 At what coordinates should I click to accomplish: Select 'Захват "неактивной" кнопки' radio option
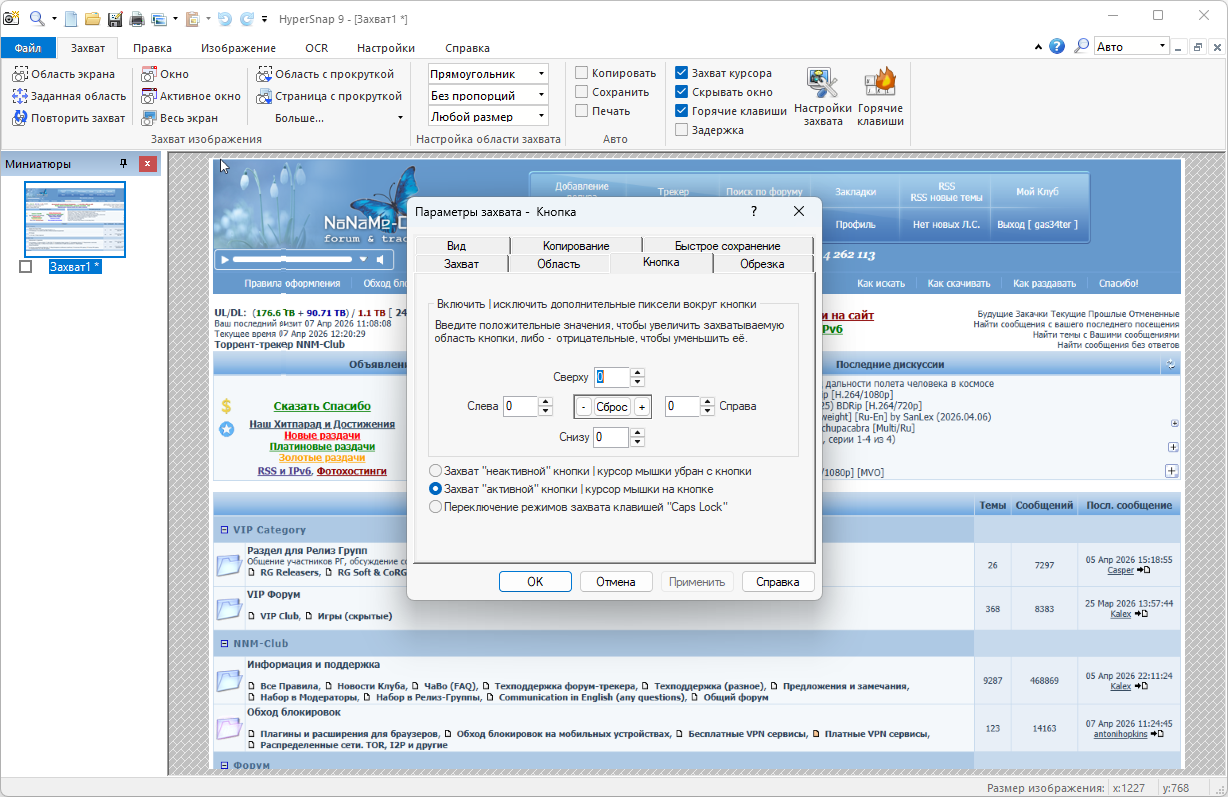click(x=435, y=471)
